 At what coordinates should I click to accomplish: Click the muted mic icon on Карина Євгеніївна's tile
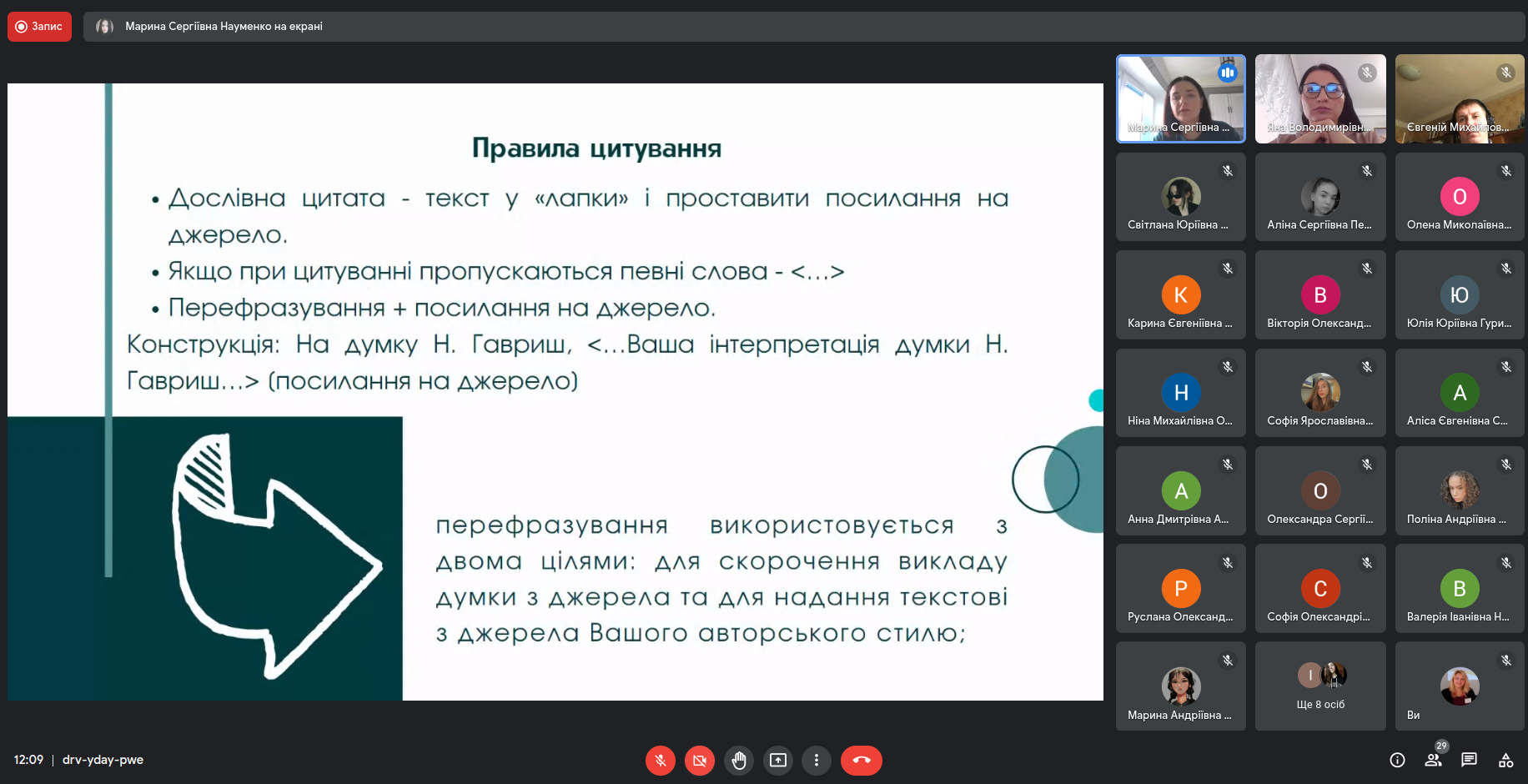(x=1228, y=269)
